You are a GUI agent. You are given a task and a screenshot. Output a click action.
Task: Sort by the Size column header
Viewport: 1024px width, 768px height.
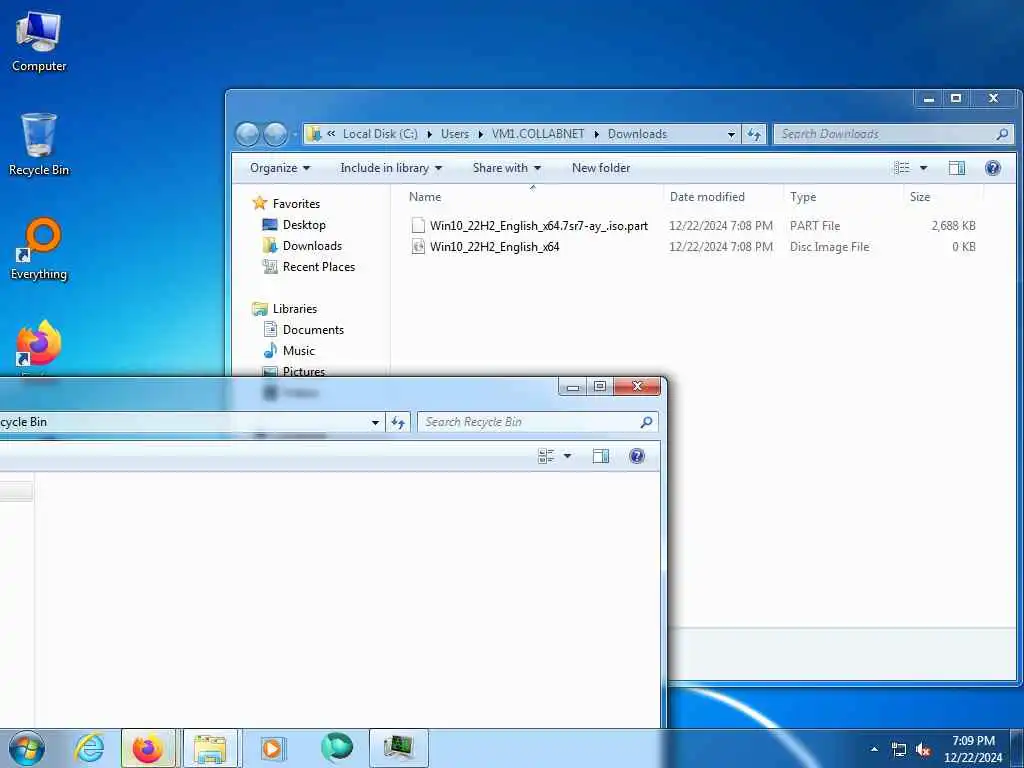click(x=920, y=197)
